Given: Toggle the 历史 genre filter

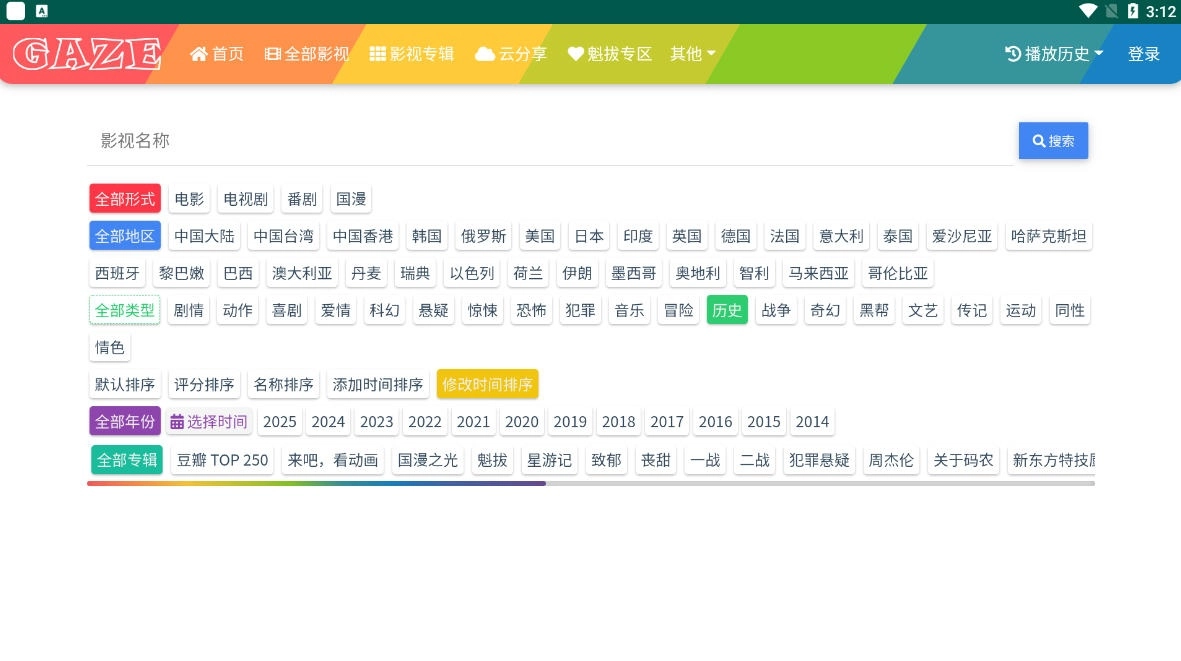Looking at the screenshot, I should (x=727, y=311).
